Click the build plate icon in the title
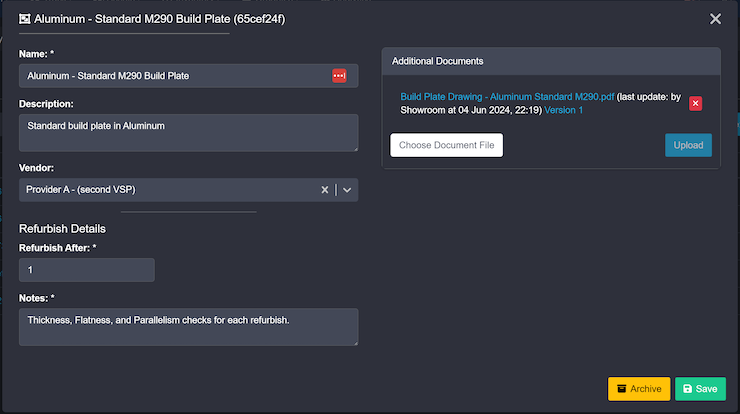The width and height of the screenshot is (740, 414). point(24,19)
